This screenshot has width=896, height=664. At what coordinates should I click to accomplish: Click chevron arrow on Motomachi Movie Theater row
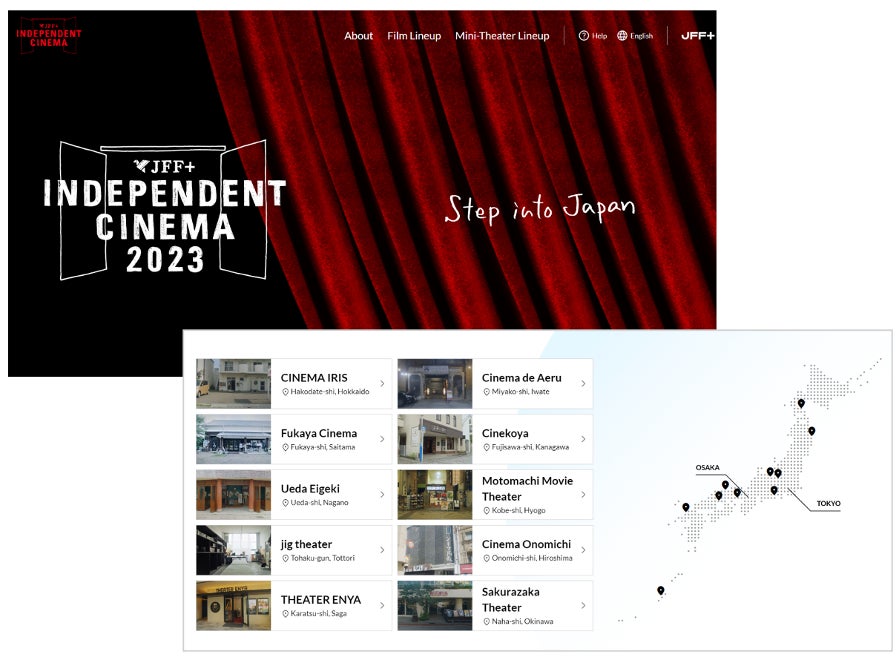coord(583,494)
